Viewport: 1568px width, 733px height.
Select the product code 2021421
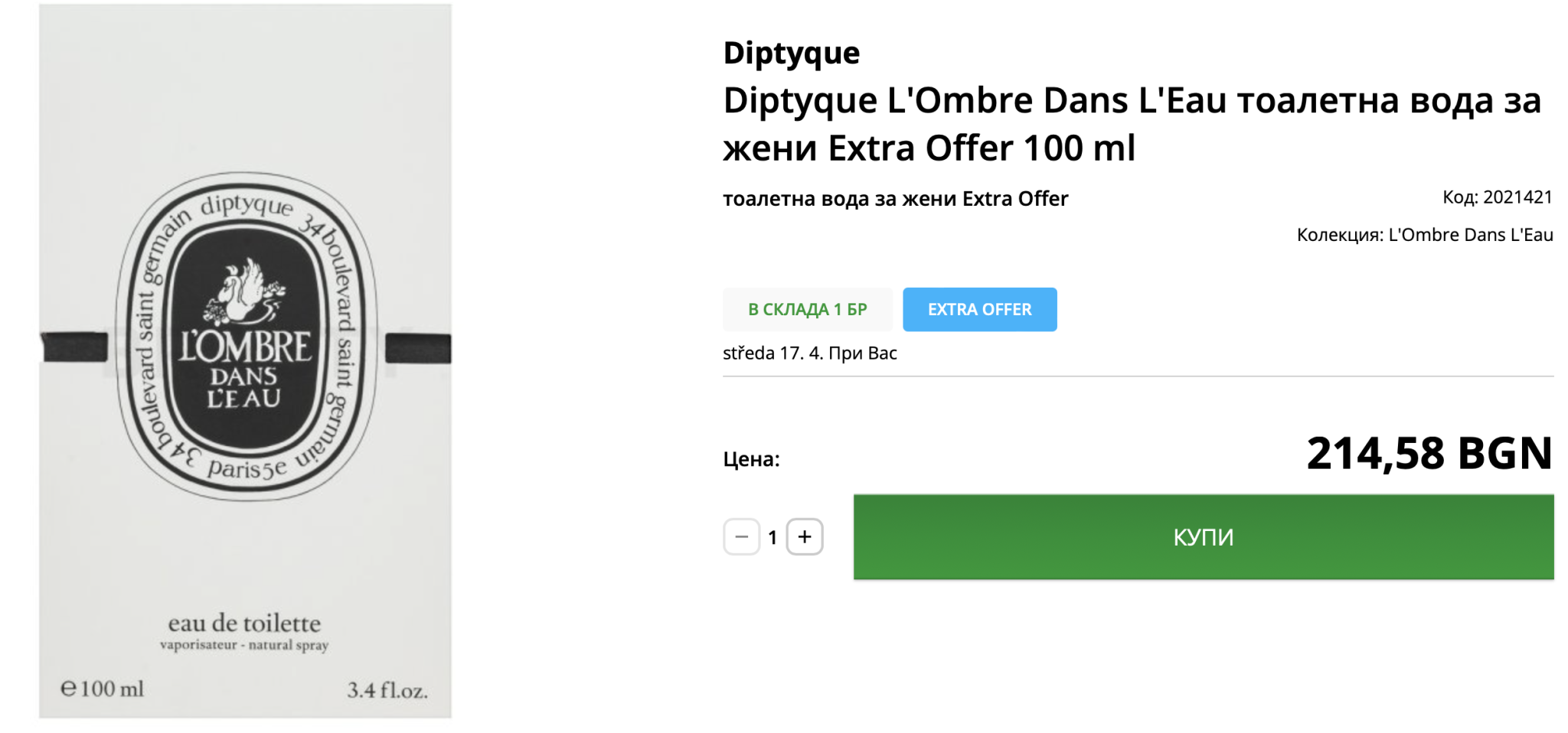point(1517,197)
